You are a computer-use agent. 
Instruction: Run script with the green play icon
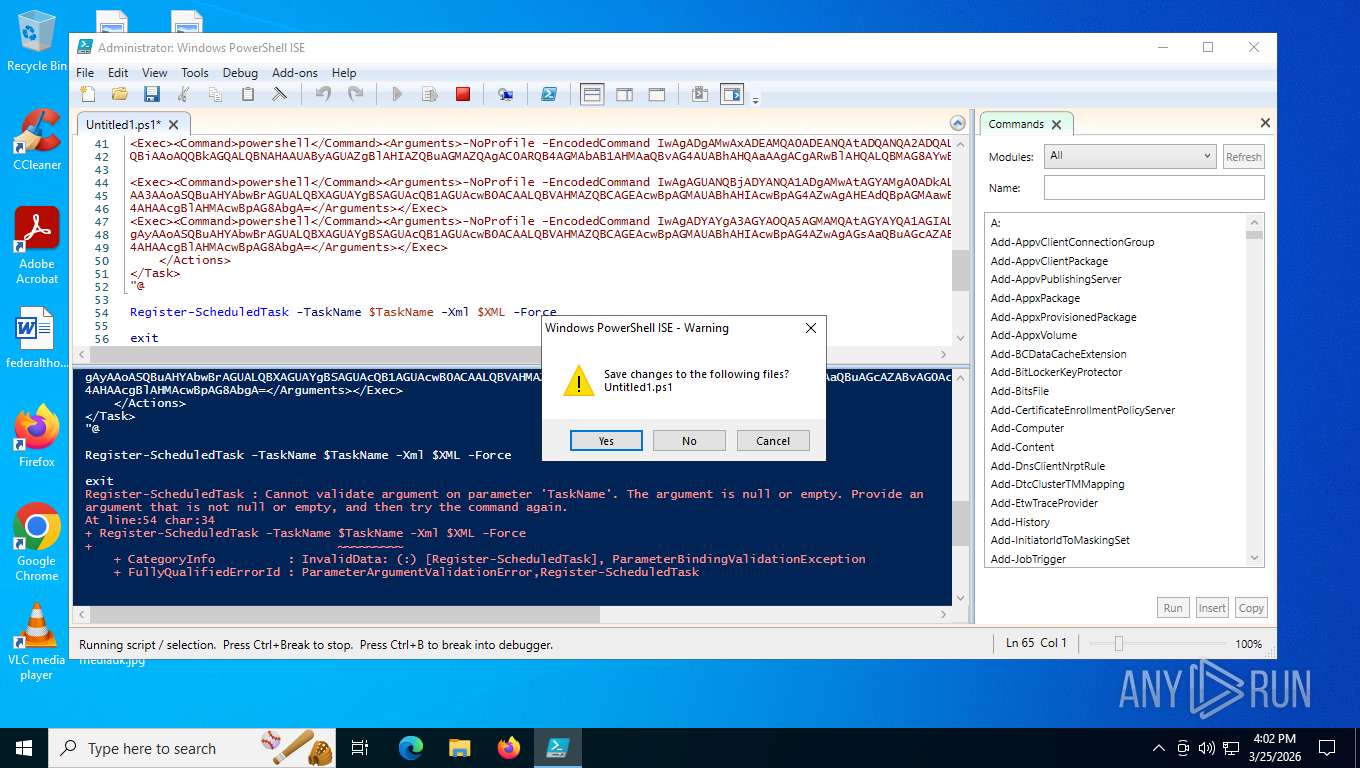397,94
